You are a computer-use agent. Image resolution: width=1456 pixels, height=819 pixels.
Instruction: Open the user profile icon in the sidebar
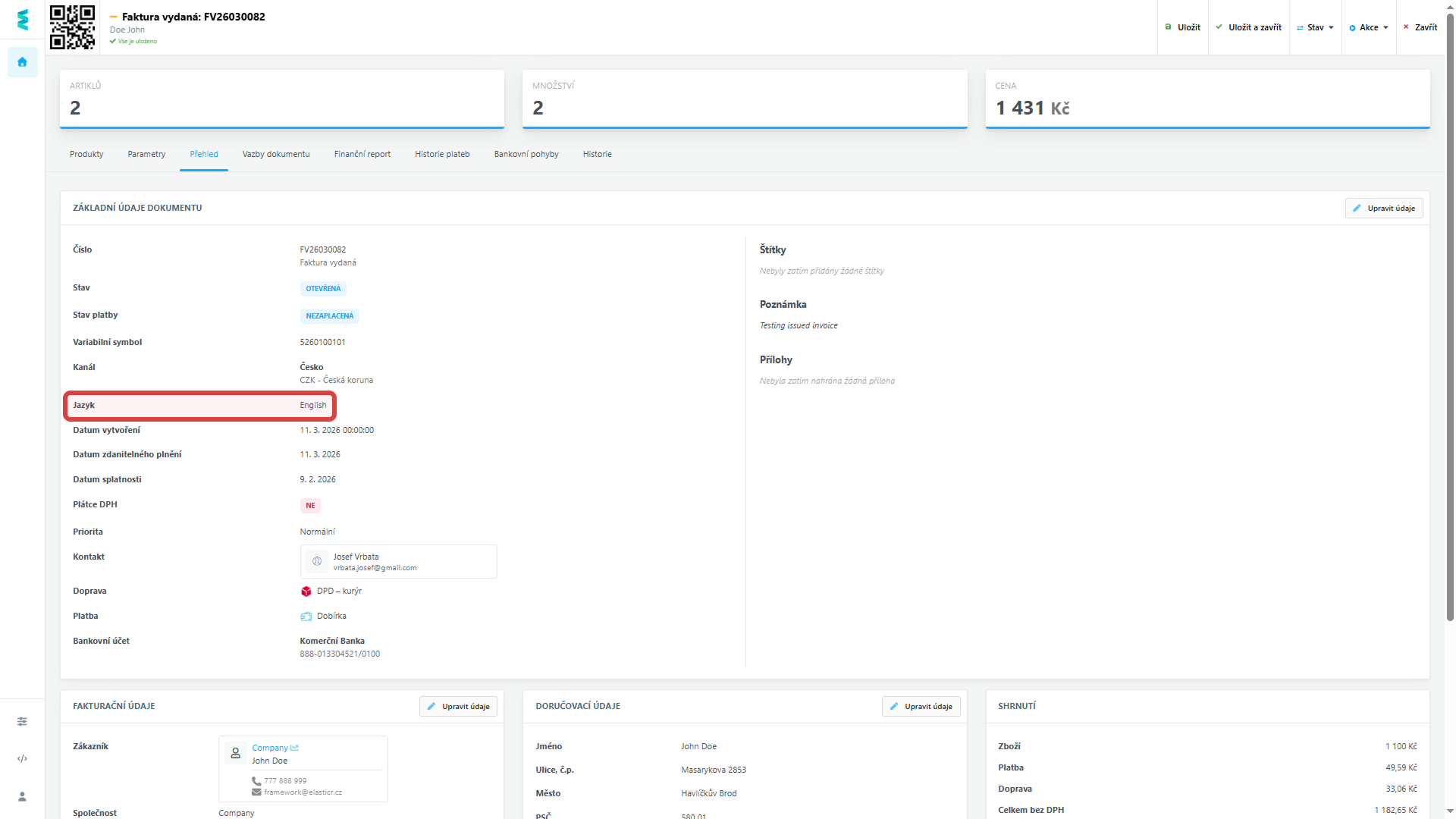point(22,796)
